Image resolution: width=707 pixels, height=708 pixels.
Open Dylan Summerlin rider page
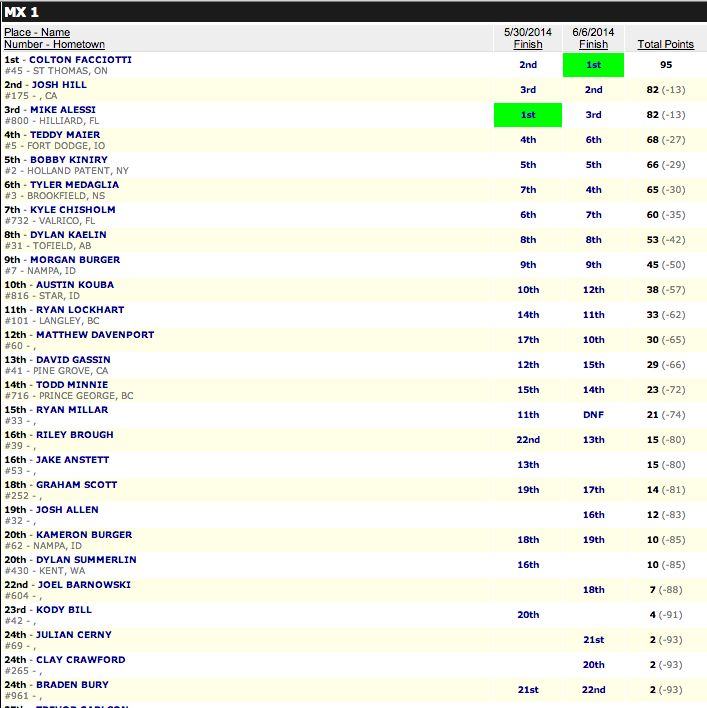click(86, 560)
